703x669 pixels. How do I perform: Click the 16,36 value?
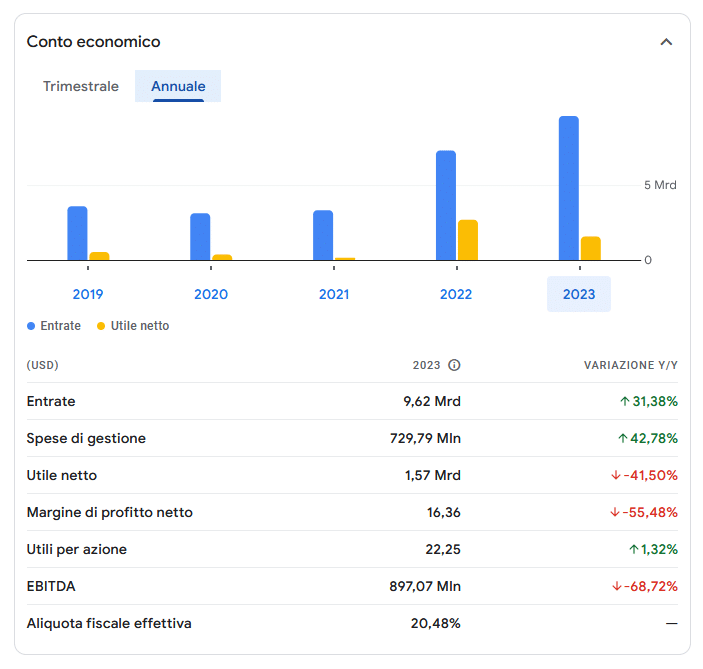click(443, 512)
